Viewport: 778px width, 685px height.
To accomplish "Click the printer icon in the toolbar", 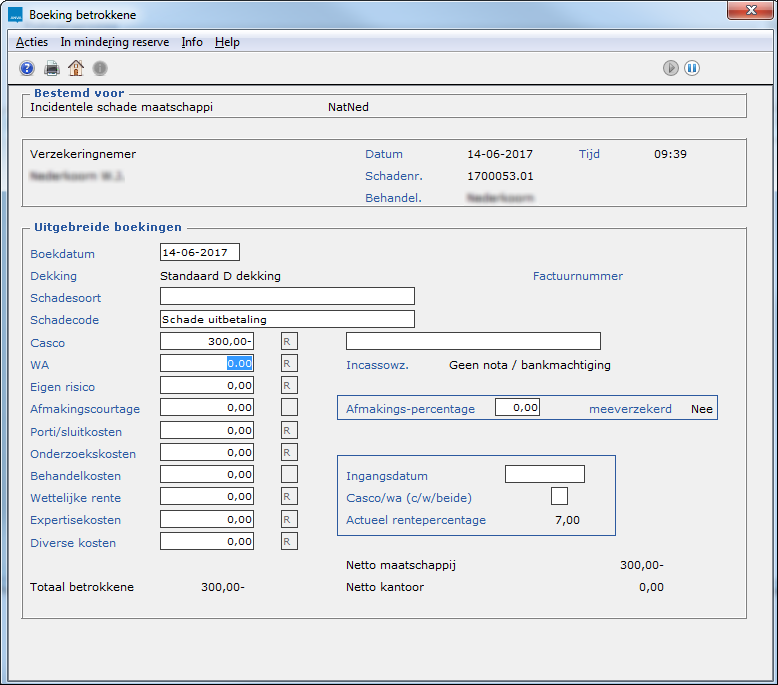I will pyautogui.click(x=52, y=68).
